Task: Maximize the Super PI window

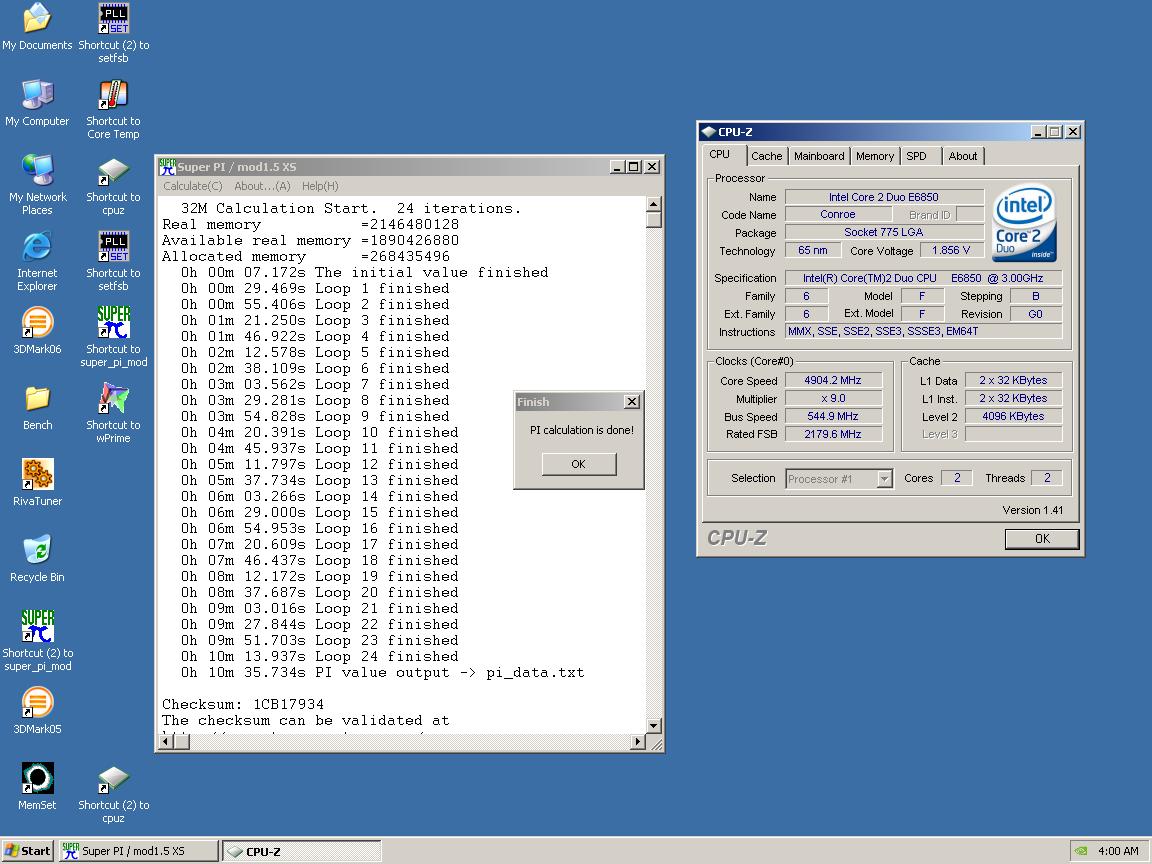Action: point(634,167)
